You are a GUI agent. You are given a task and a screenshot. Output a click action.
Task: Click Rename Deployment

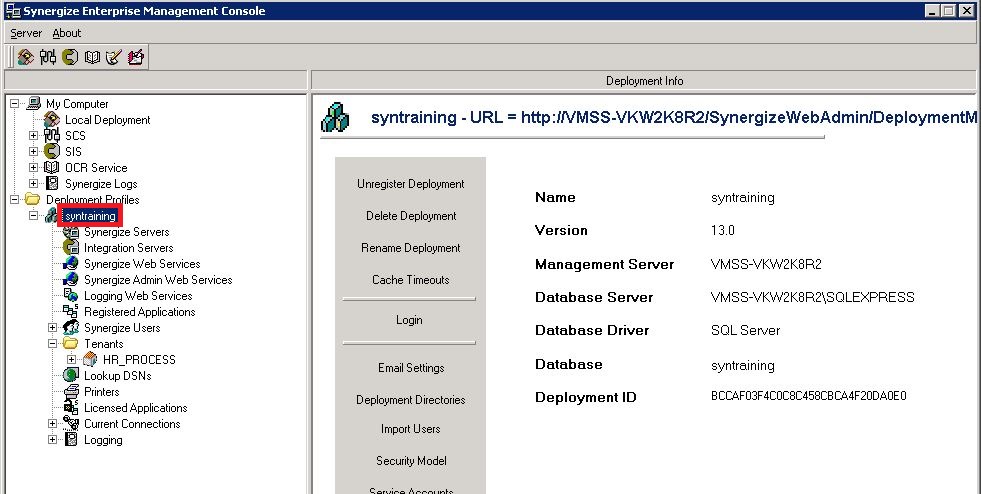(410, 248)
